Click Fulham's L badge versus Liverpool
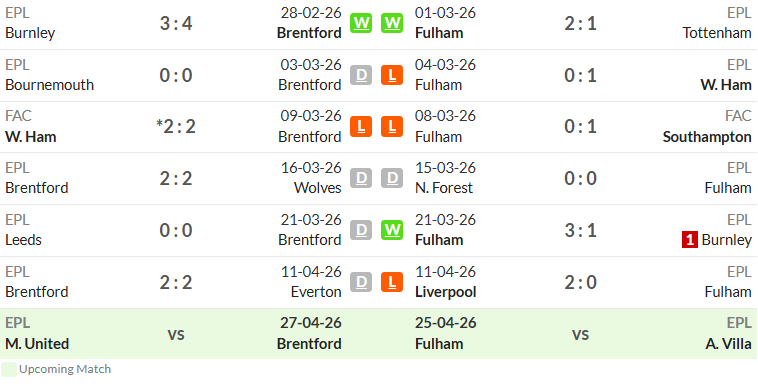This screenshot has width=758, height=390. (x=392, y=282)
